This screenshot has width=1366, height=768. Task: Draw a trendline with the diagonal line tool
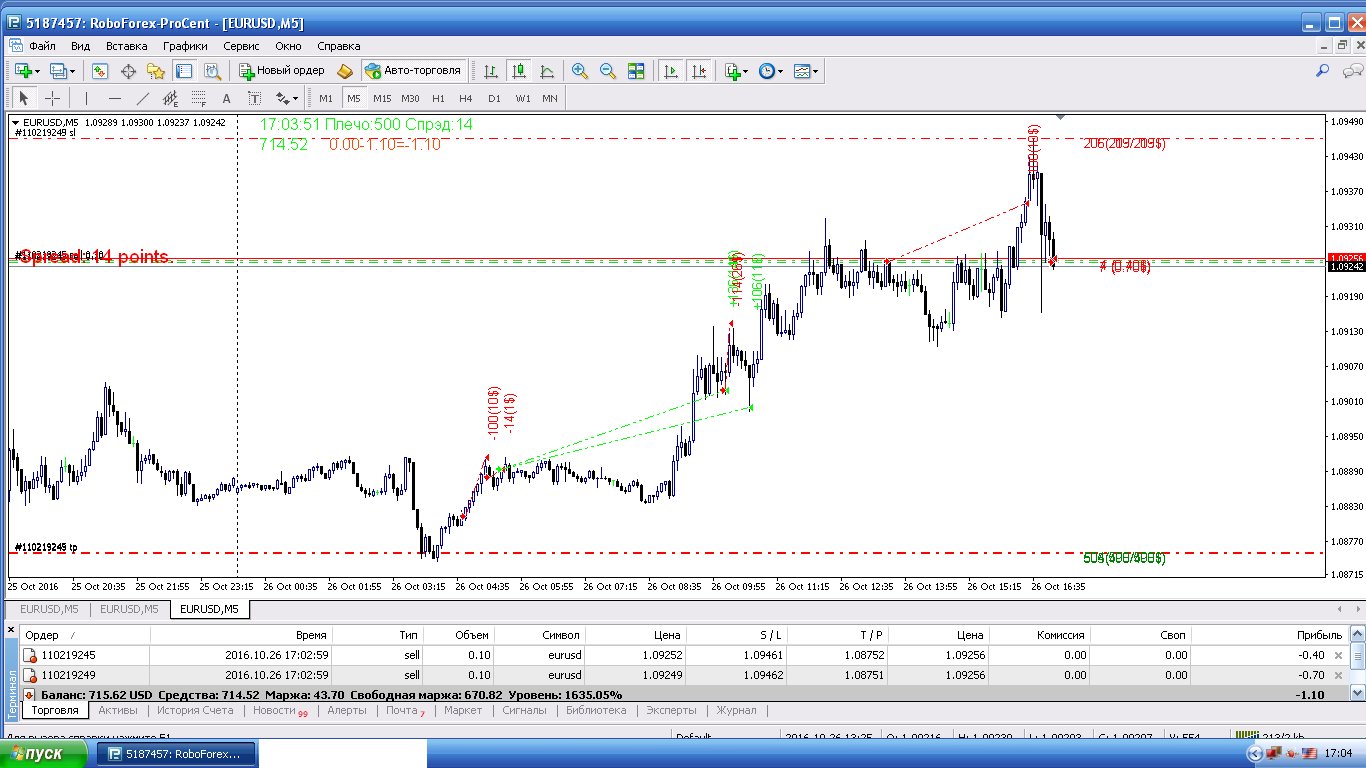pos(142,98)
